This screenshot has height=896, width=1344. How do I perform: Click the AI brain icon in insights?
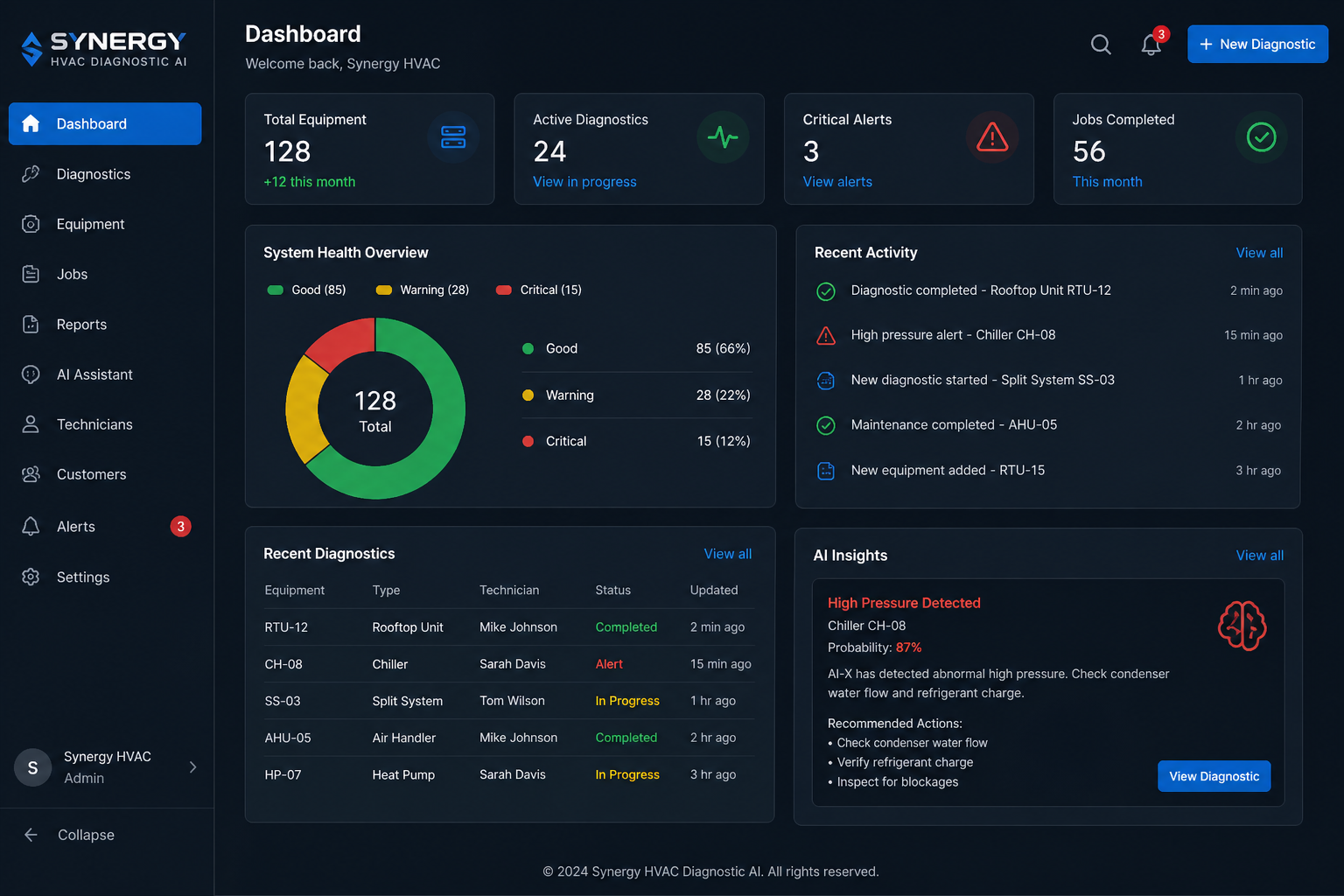coord(1242,626)
